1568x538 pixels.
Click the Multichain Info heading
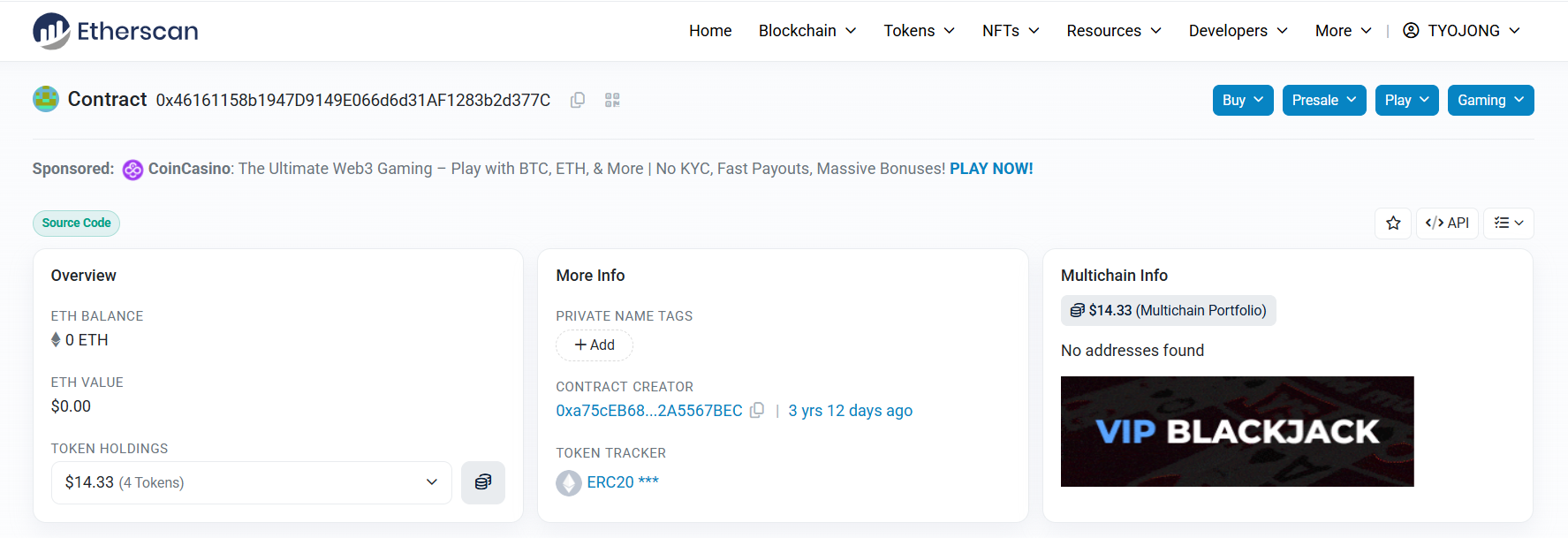(x=1114, y=276)
